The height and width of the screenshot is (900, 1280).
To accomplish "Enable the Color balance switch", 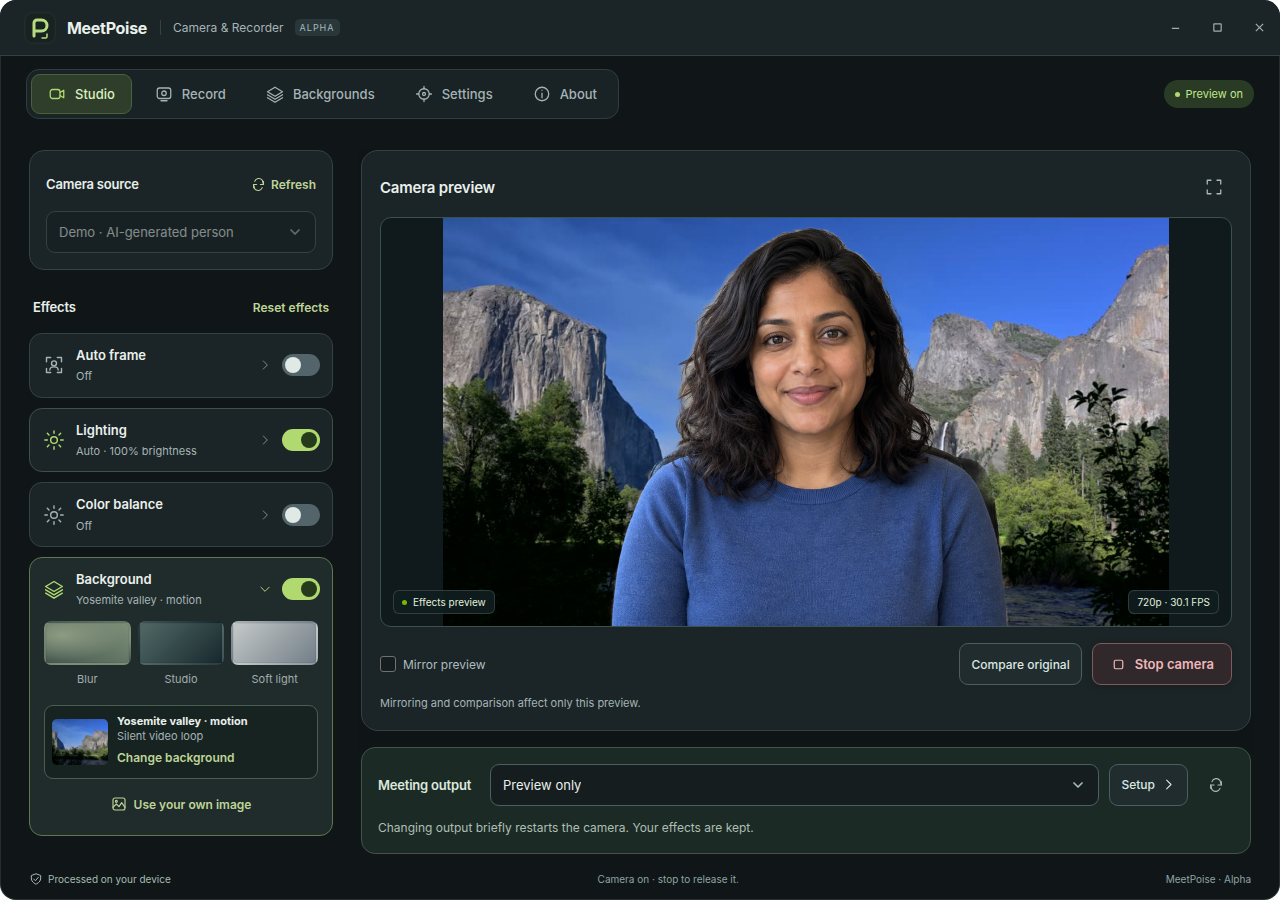I will coord(301,515).
